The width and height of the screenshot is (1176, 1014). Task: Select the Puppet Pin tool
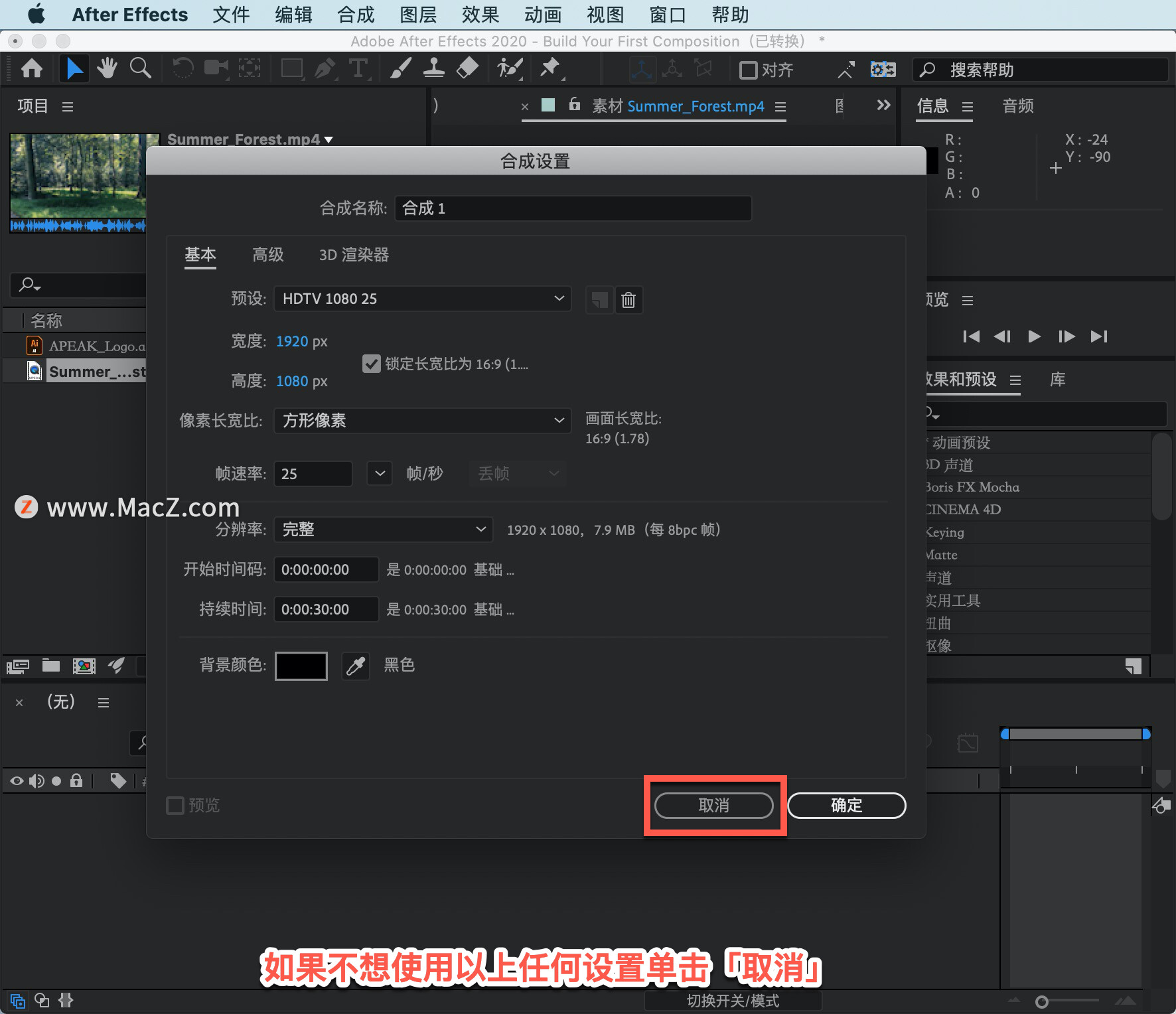pyautogui.click(x=551, y=68)
